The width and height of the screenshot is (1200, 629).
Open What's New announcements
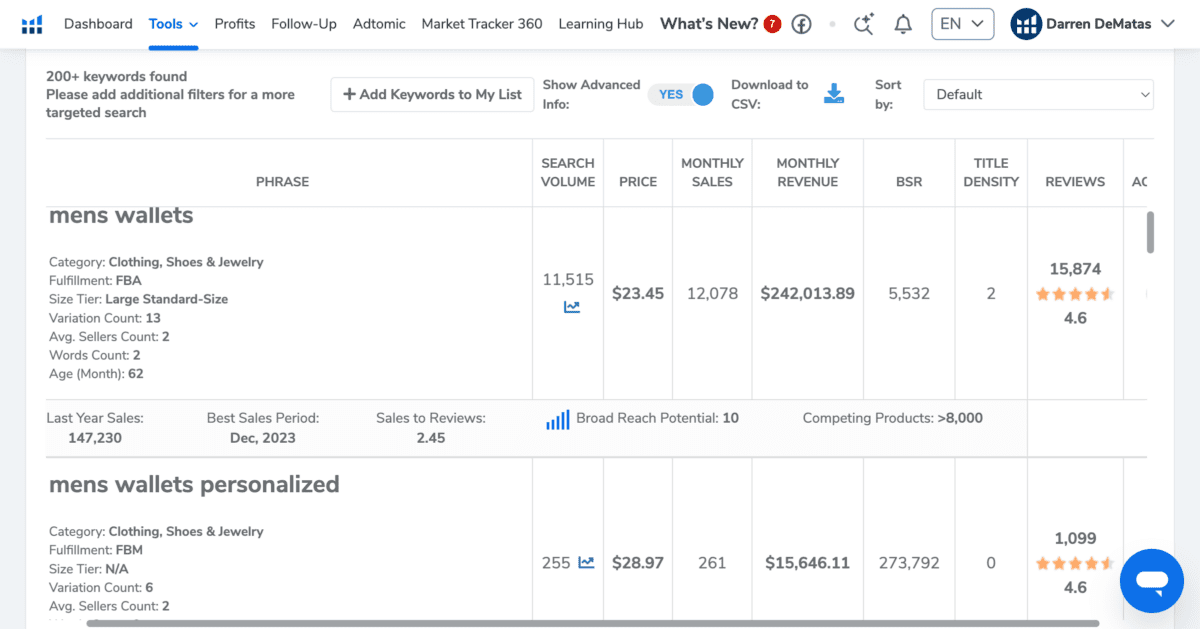(709, 24)
